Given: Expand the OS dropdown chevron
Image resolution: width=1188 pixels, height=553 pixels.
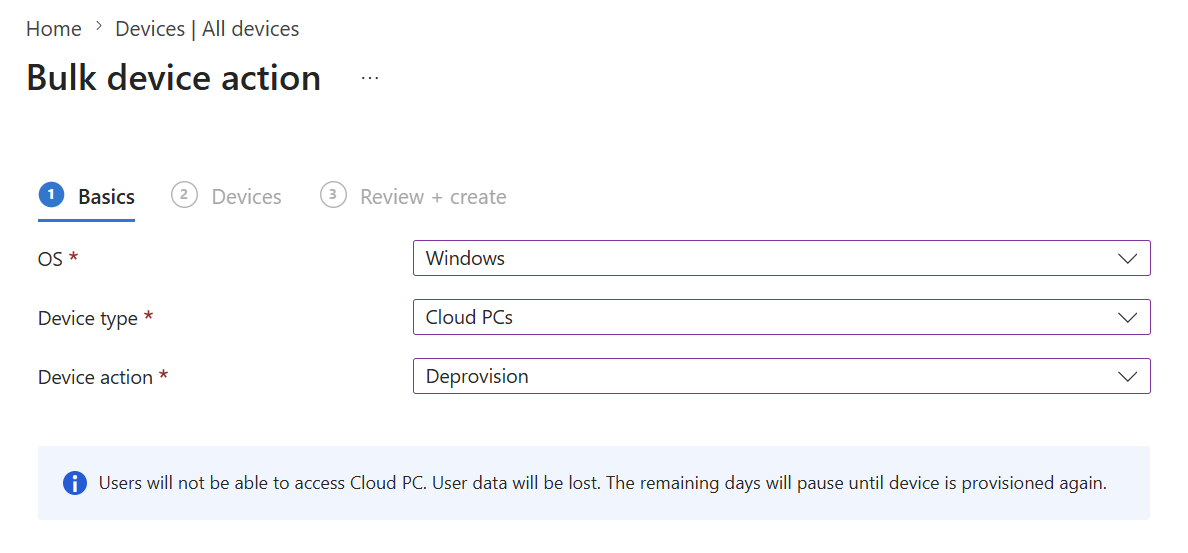Looking at the screenshot, I should click(x=1127, y=258).
